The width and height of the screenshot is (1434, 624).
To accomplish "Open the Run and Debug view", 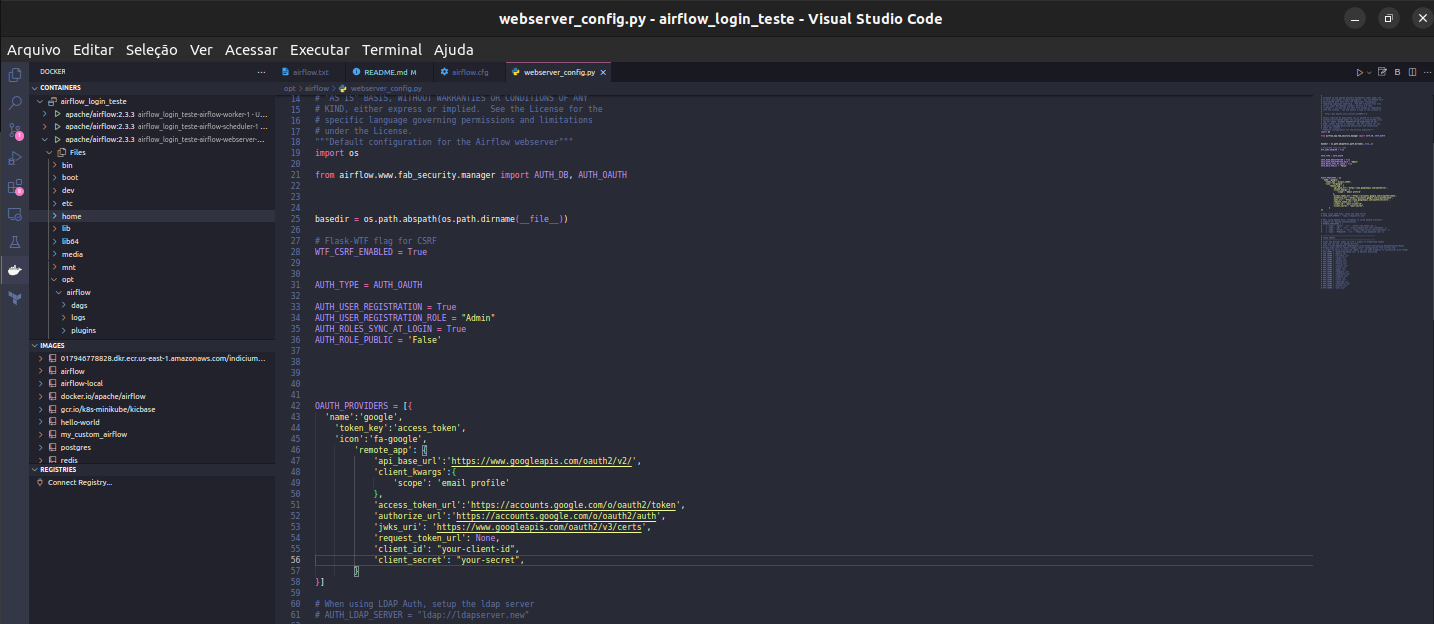I will pos(14,158).
